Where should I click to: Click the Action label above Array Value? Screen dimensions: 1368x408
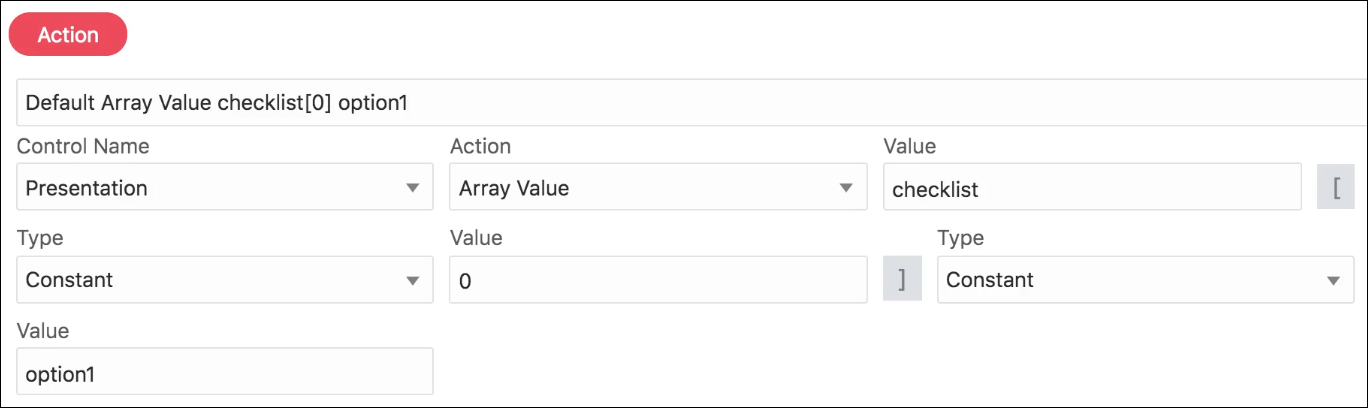click(480, 146)
